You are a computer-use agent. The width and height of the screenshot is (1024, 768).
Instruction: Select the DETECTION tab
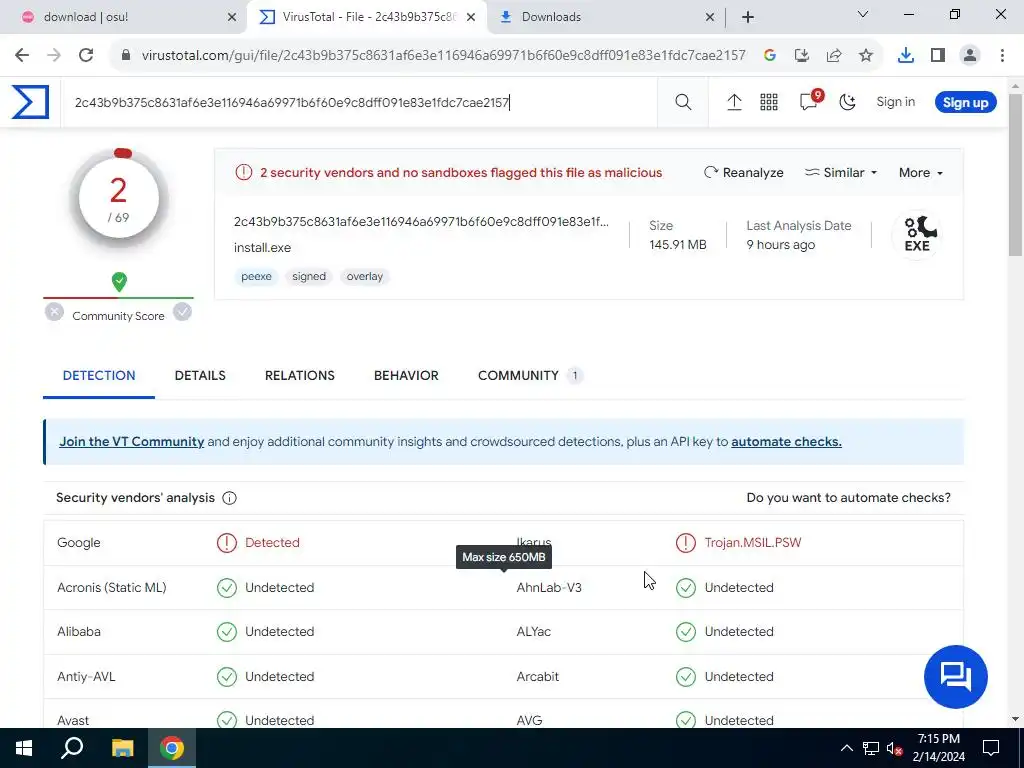pyautogui.click(x=99, y=376)
